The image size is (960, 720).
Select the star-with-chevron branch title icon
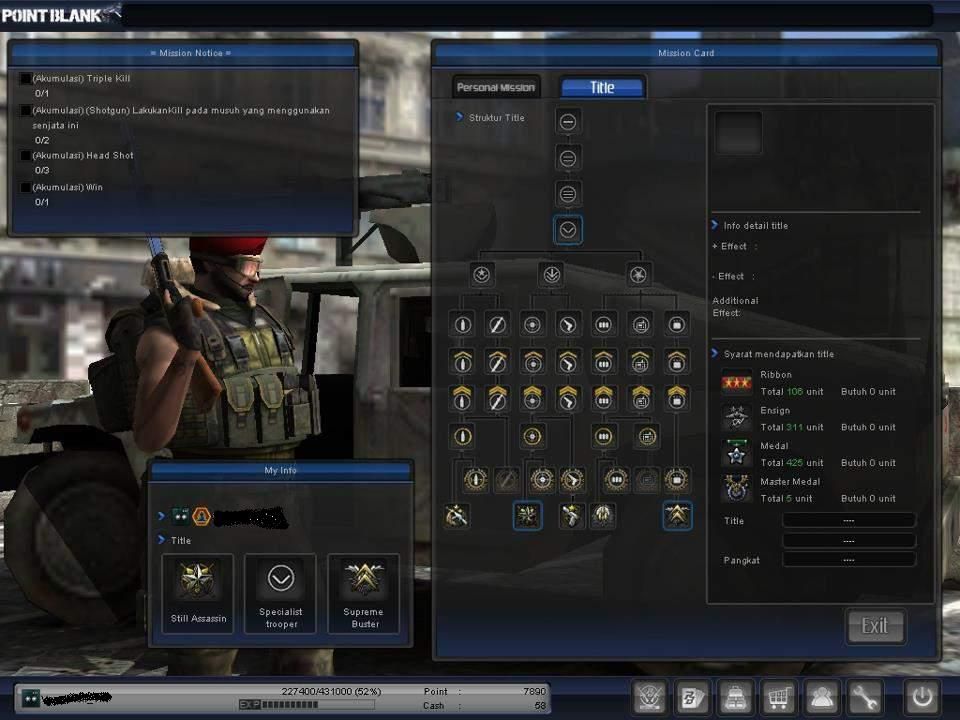(x=482, y=275)
